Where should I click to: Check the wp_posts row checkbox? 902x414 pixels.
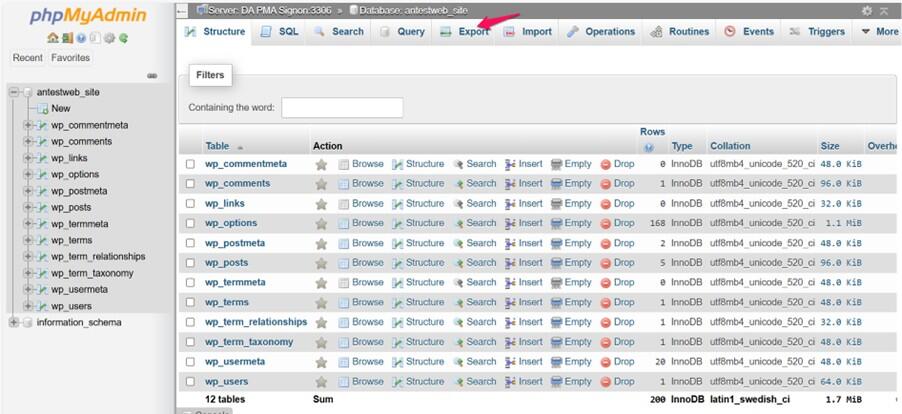click(x=190, y=263)
